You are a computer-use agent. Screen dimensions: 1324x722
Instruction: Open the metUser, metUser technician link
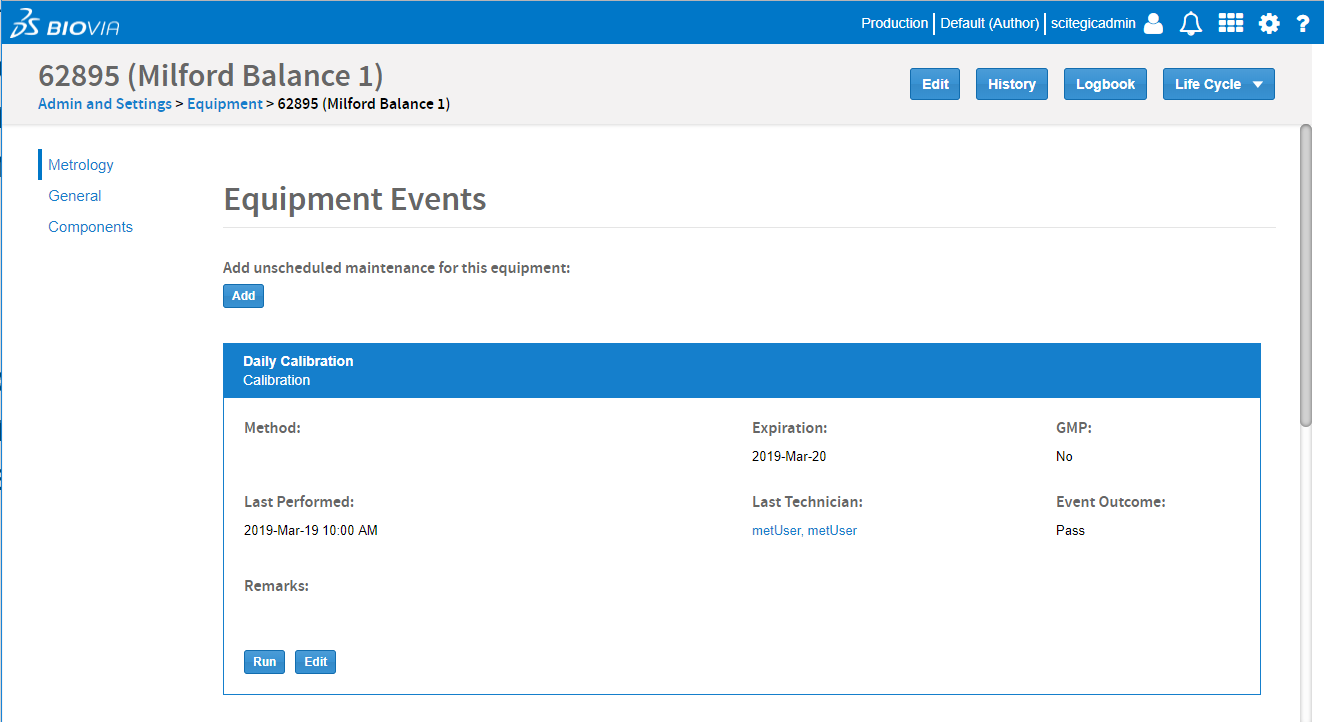coord(804,531)
